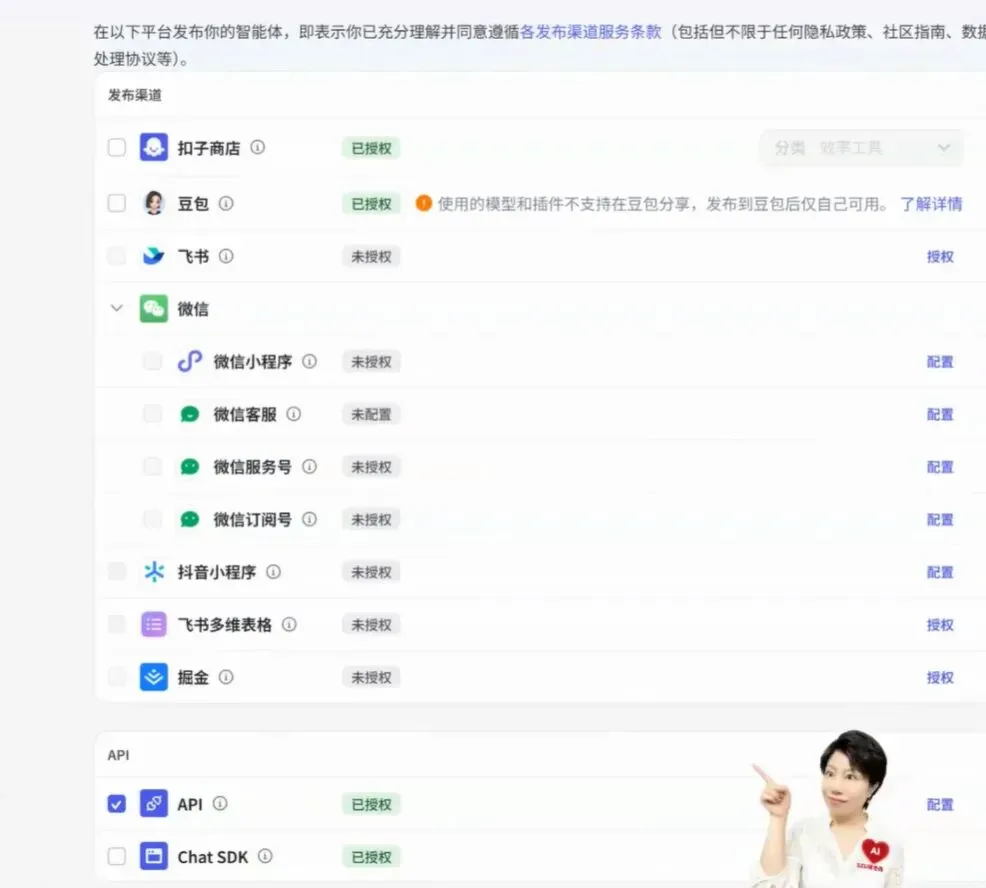The width and height of the screenshot is (986, 888).
Task: Open the 分类 效率工具 category dropdown
Action: [x=861, y=148]
